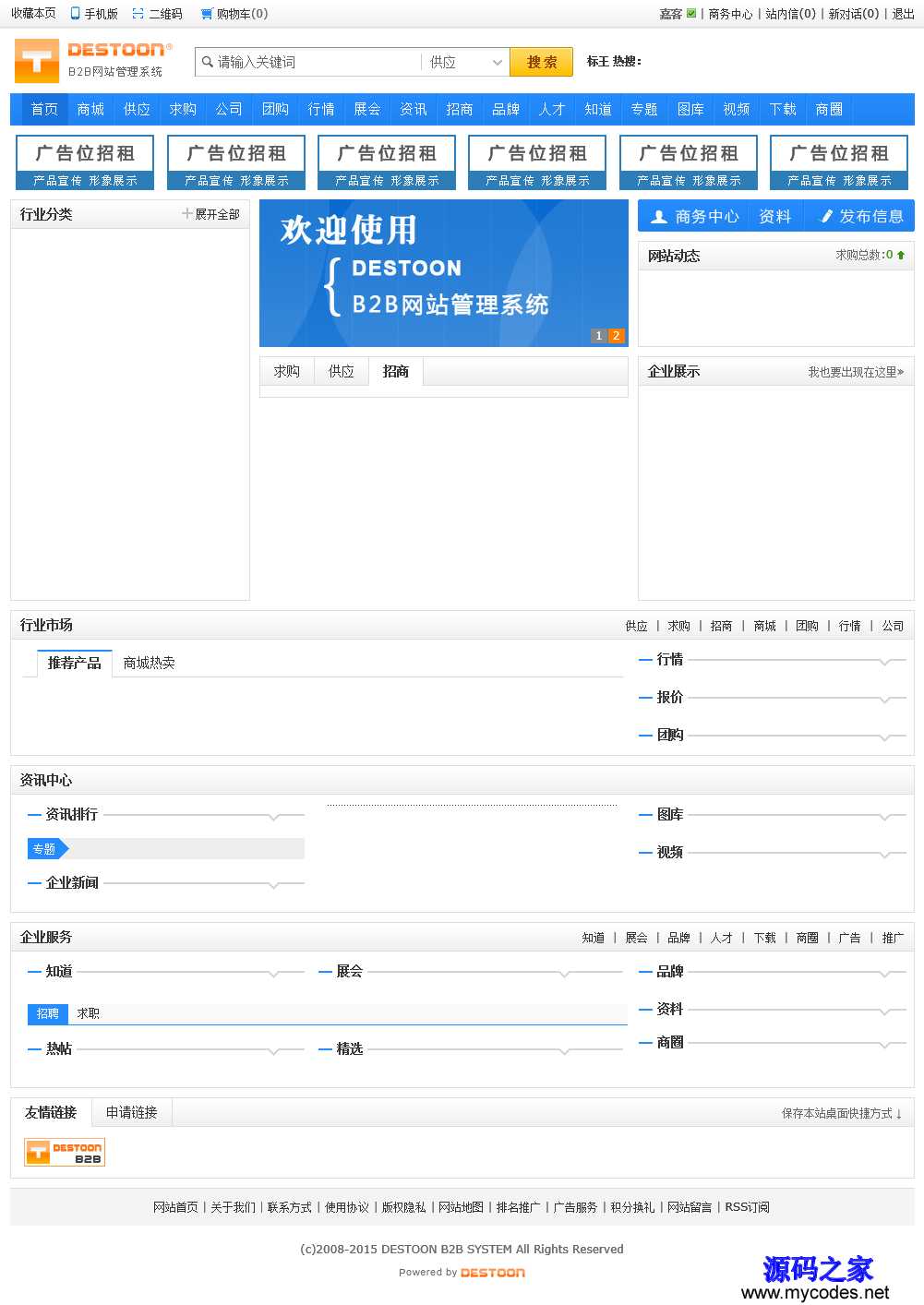Open 商圈 in the blue navigation bar
The height and width of the screenshot is (1305, 924).
829,109
